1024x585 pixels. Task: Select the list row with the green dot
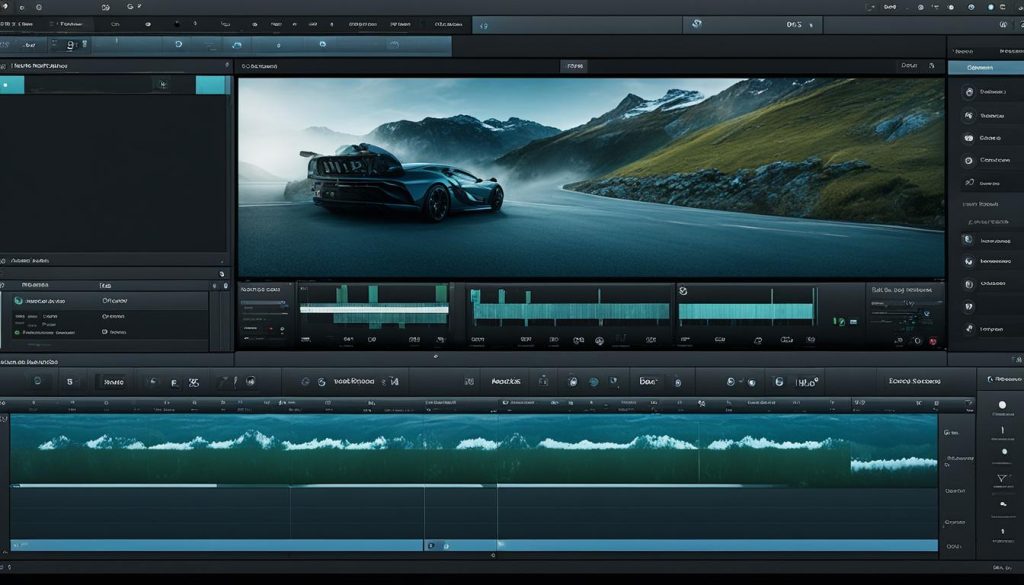pos(108,332)
